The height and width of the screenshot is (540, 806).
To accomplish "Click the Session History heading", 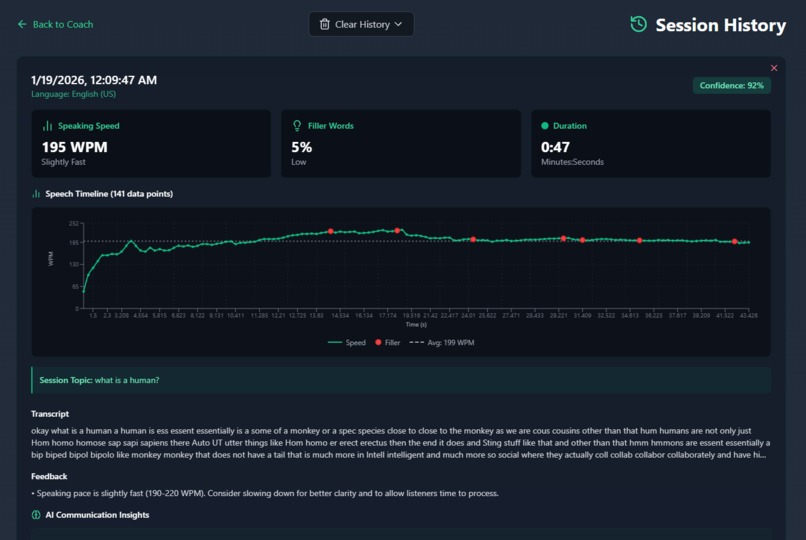I will (x=721, y=25).
